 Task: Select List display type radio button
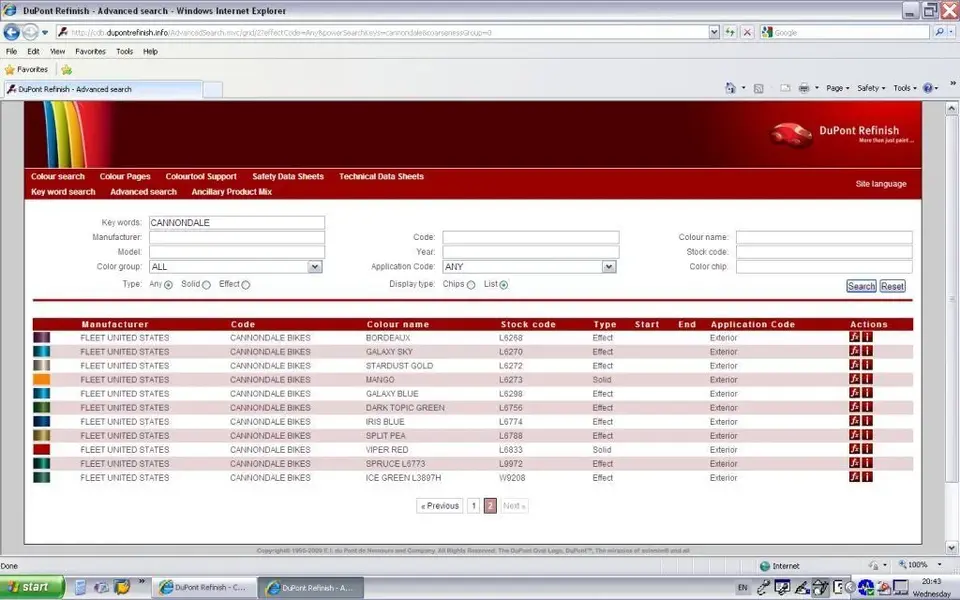tap(504, 285)
